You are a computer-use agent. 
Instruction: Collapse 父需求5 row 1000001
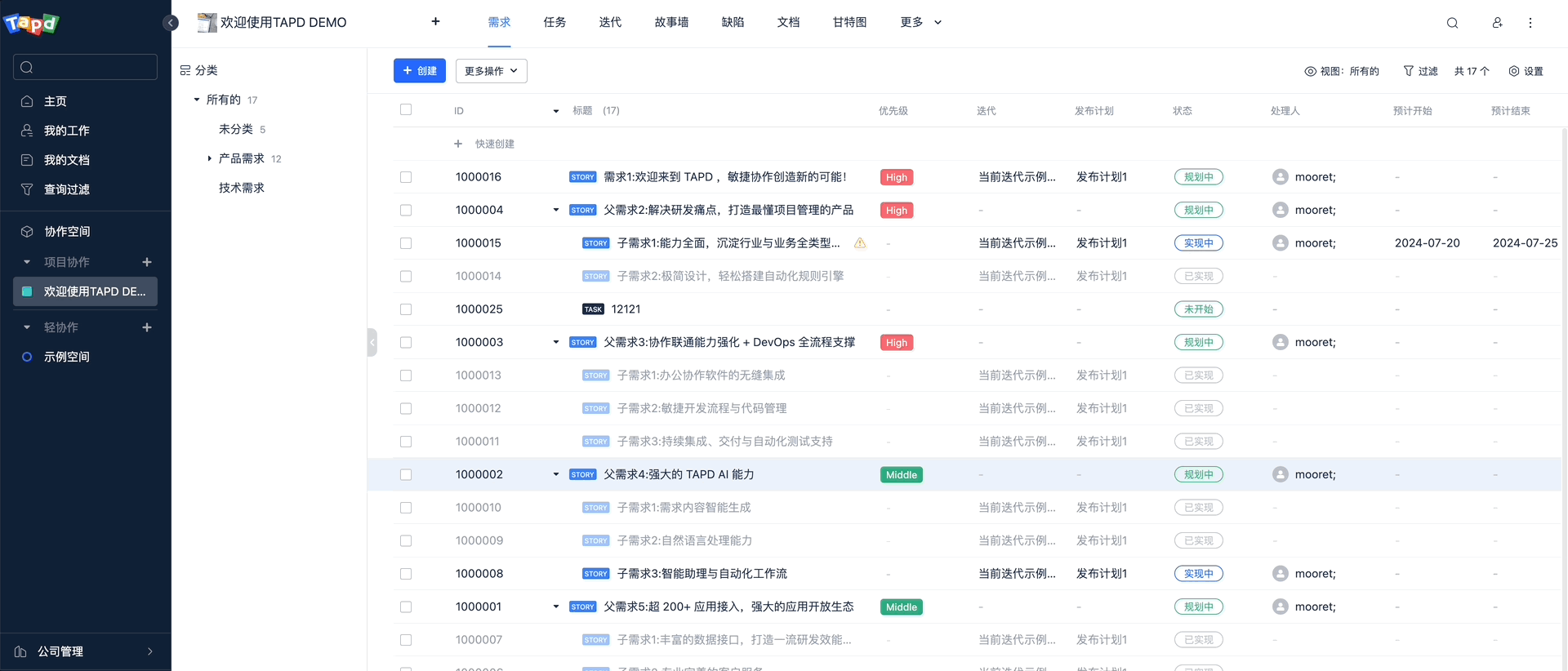coord(556,607)
